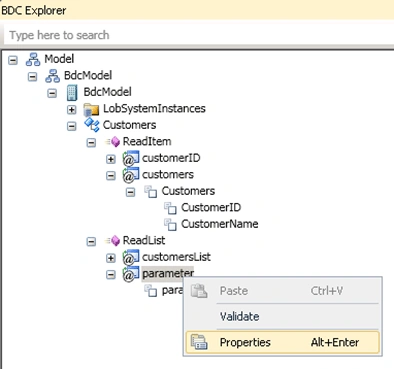This screenshot has width=394, height=369.
Task: Collapse the lowercase customers parameter node
Action: click(x=111, y=175)
